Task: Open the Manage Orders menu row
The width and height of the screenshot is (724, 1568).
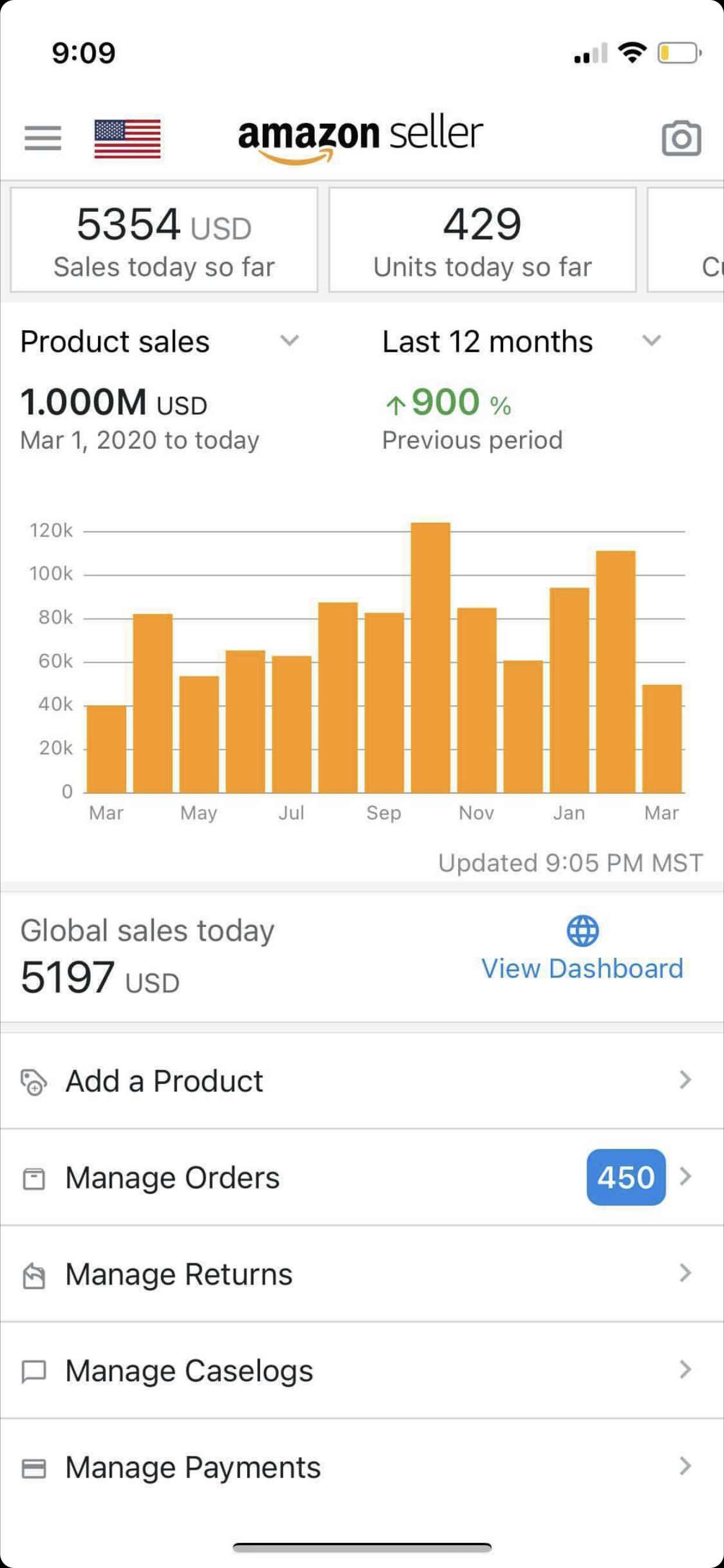Action: (x=304, y=1178)
